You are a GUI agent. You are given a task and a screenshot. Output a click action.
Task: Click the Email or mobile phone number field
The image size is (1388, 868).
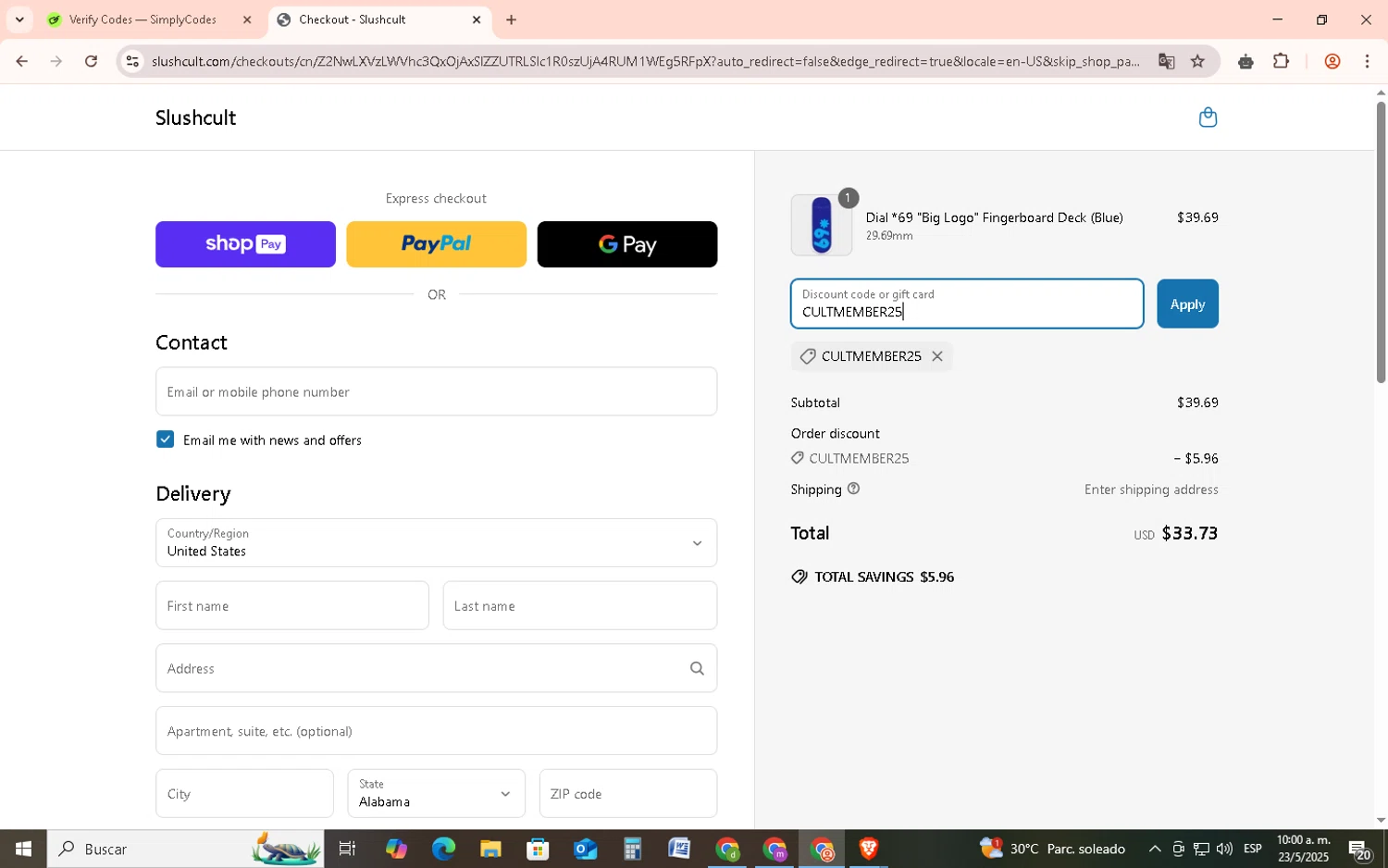point(436,391)
